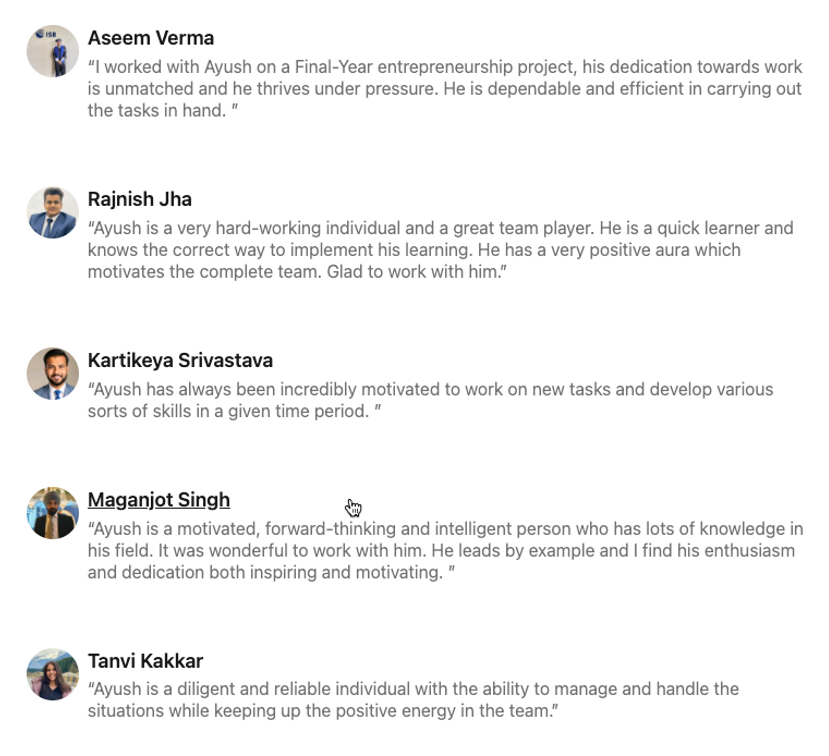Click the phrase "Final-Year entrepreneurship project"

430,67
